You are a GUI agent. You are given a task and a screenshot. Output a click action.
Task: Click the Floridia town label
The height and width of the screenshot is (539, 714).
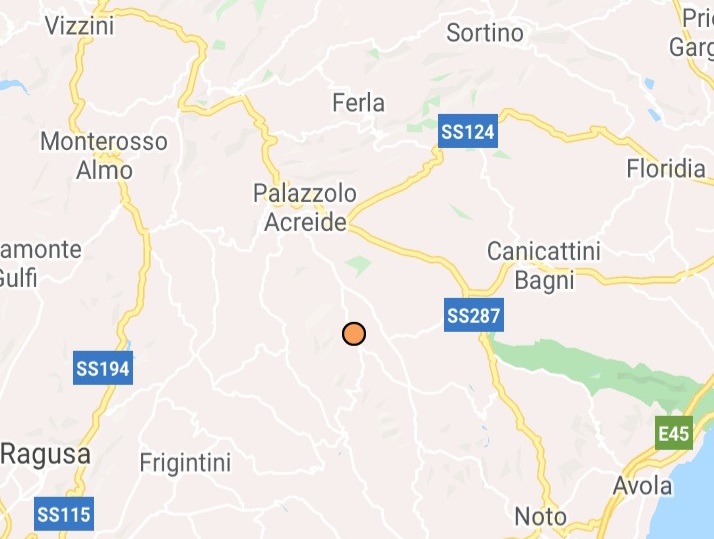(666, 168)
